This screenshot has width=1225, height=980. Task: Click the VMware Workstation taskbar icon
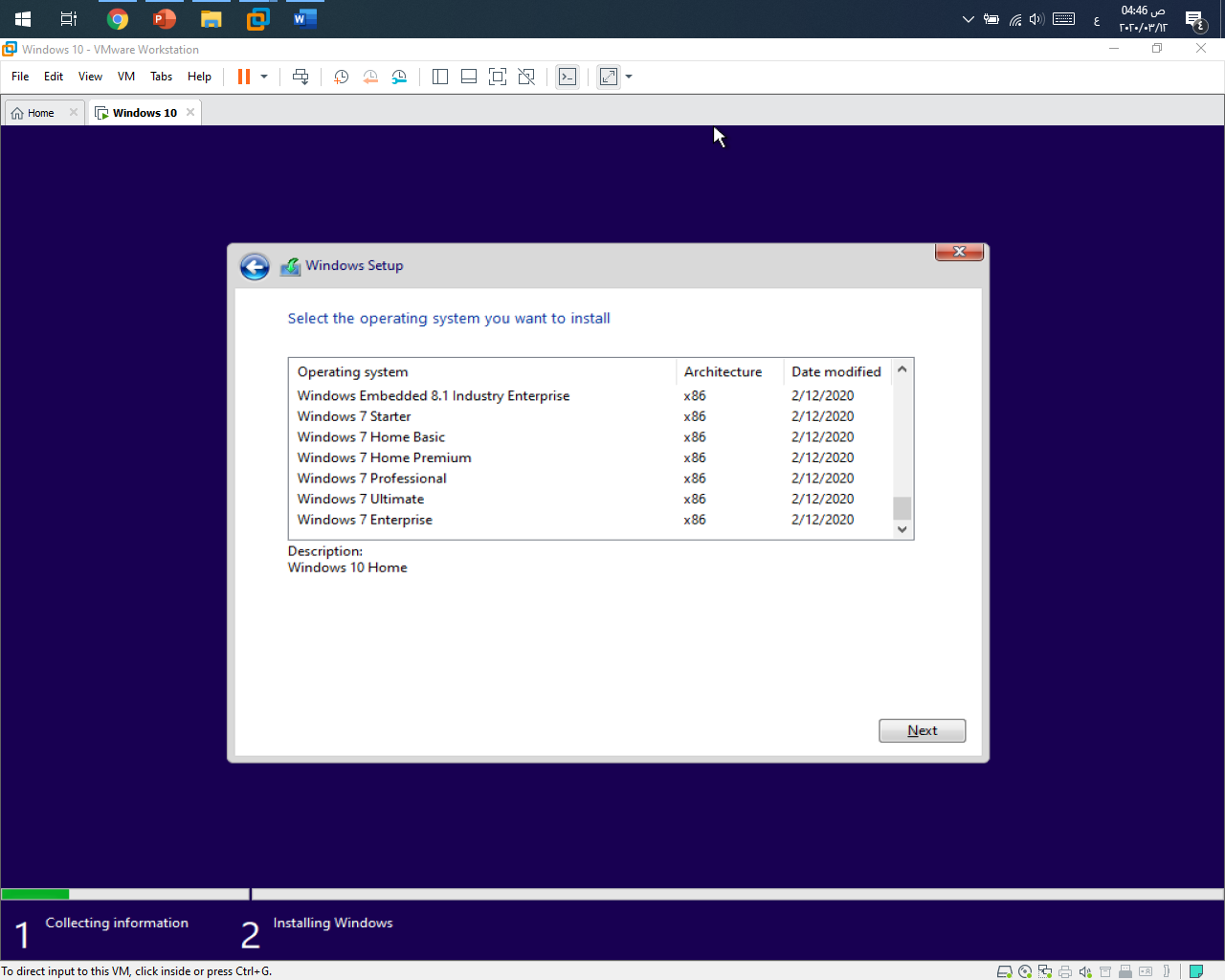(x=258, y=19)
